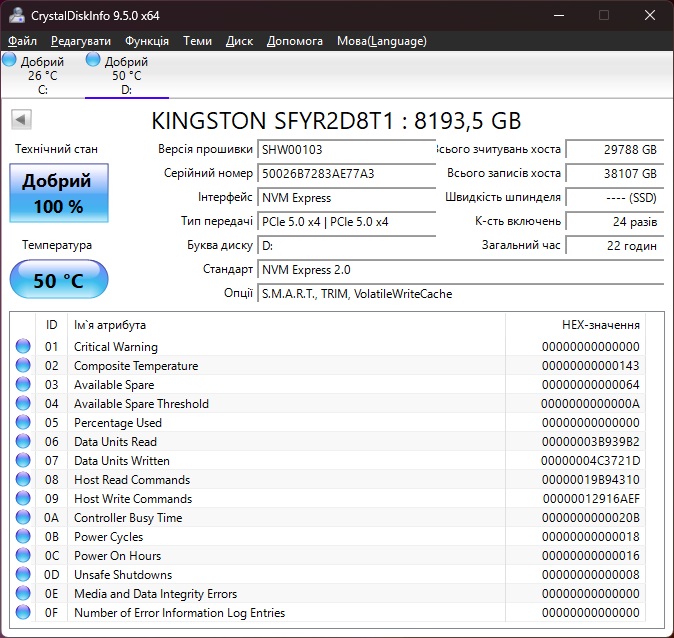Click status orb beside Available Spare
Viewport: 674px width, 638px height.
[23, 385]
